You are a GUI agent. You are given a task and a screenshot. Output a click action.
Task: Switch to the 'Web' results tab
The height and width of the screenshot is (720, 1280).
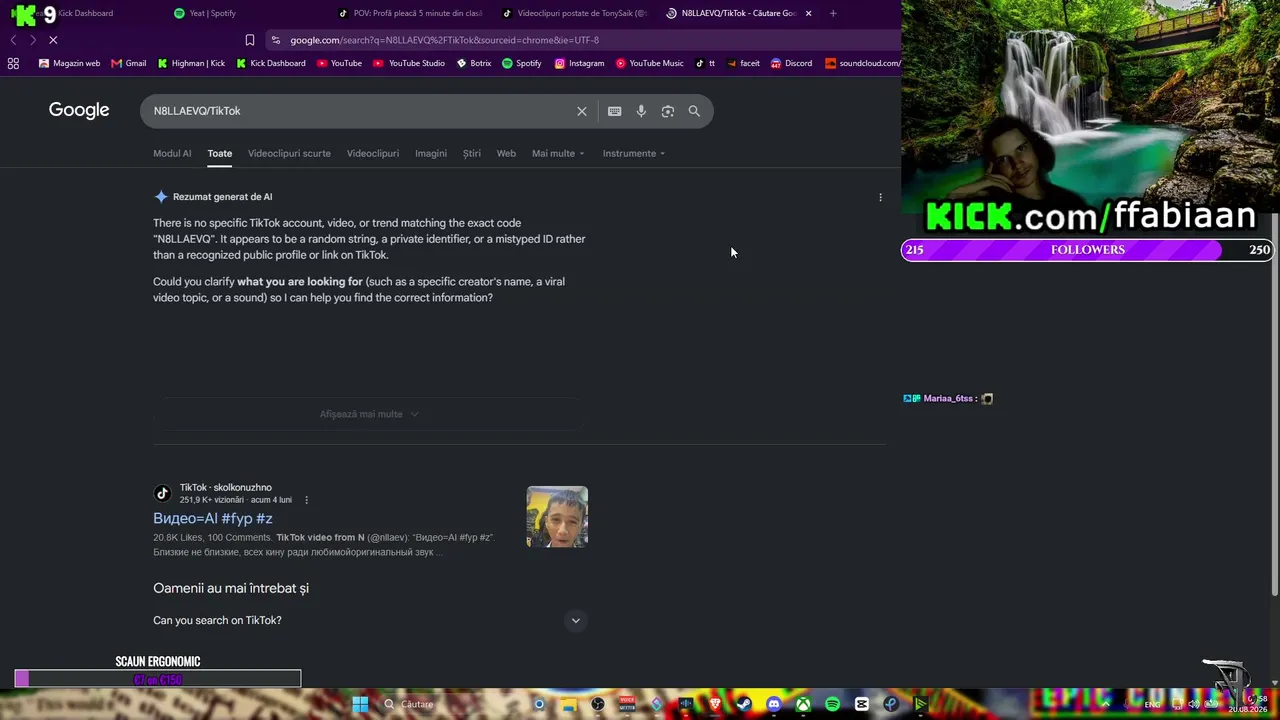click(x=506, y=153)
